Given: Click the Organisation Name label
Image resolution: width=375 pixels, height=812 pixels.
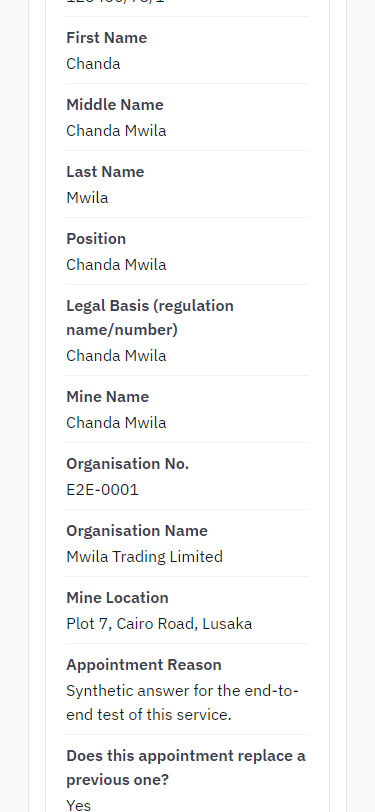Looking at the screenshot, I should click(137, 531).
